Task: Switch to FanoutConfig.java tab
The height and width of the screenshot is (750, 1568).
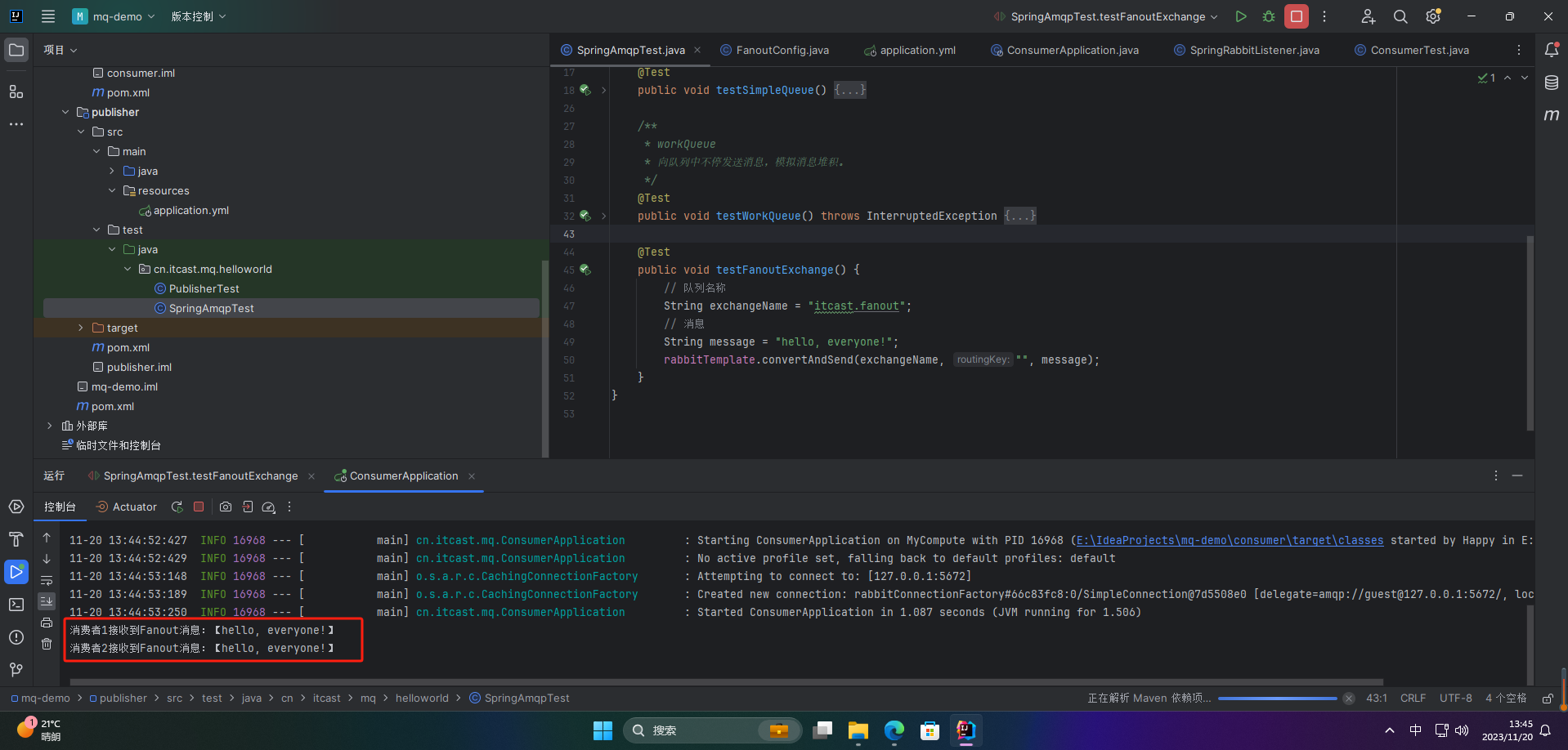Action: pos(774,50)
